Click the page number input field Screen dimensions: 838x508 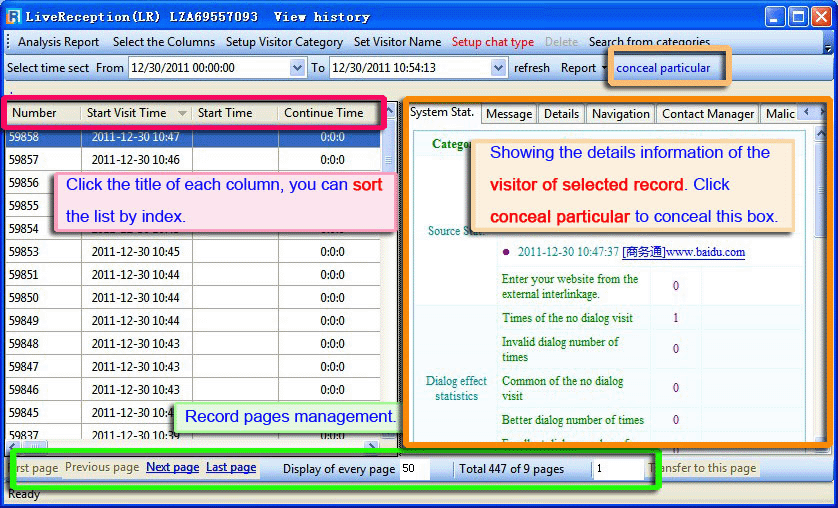(x=618, y=468)
